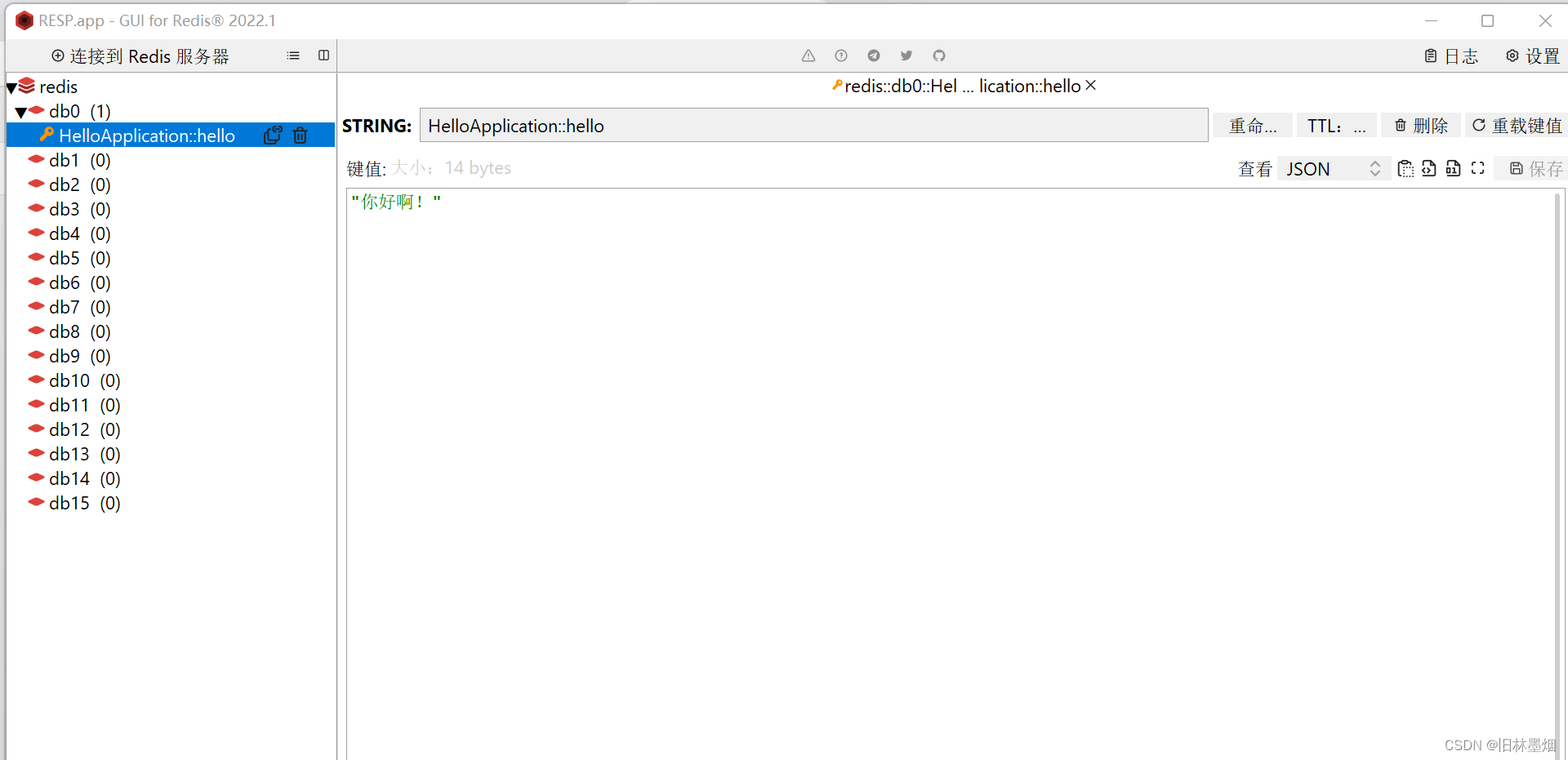Click the copy icon on HelloApplication::hello row
The width and height of the screenshot is (1568, 760).
(x=273, y=136)
